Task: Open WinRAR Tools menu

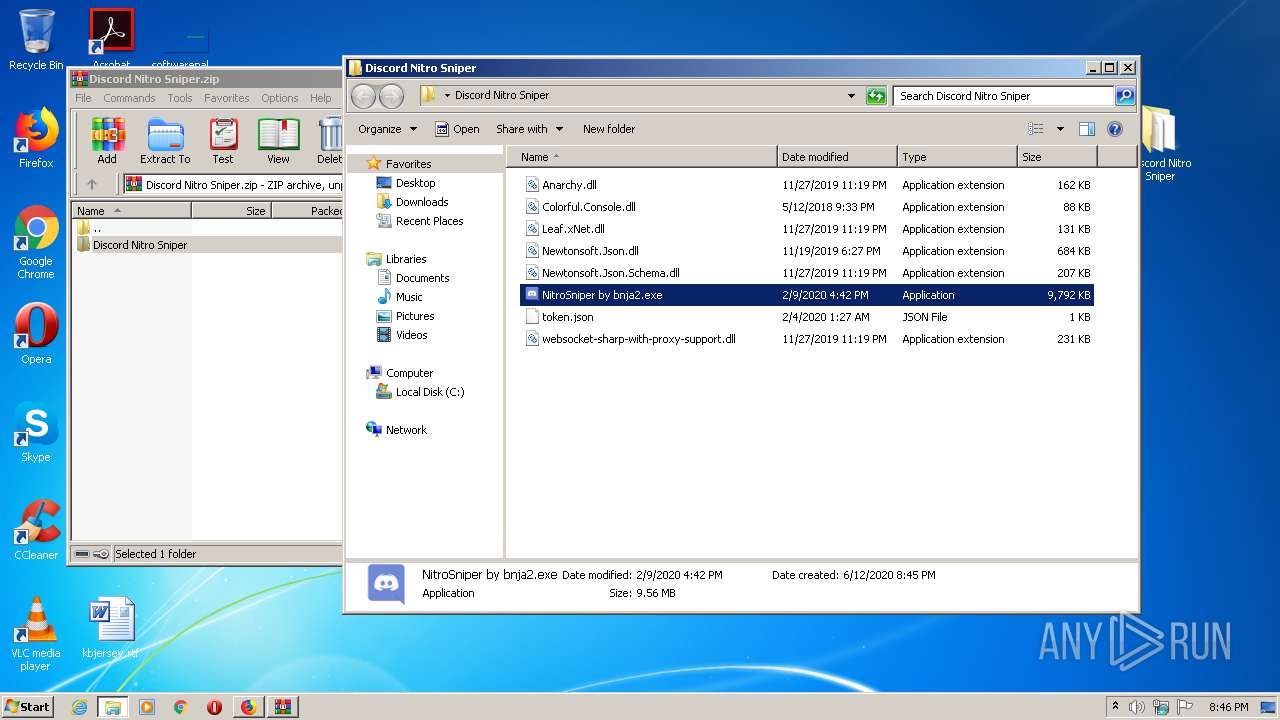Action: tap(180, 98)
